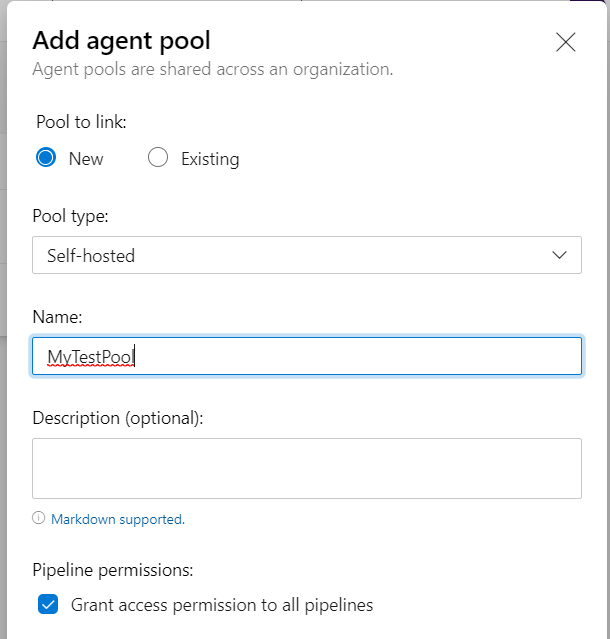The width and height of the screenshot is (610, 639).
Task: Click the Pool type: label
Action: point(70,216)
